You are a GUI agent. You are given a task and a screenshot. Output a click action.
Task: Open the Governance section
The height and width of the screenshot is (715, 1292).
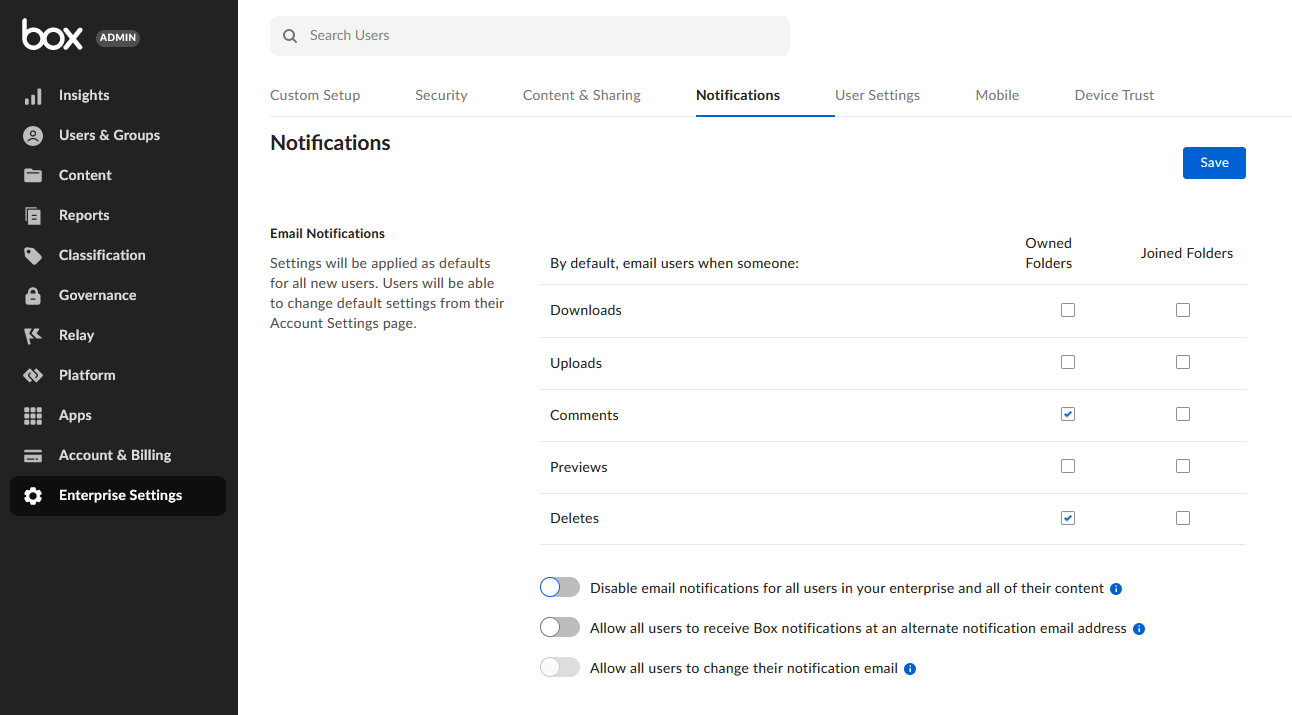[97, 295]
